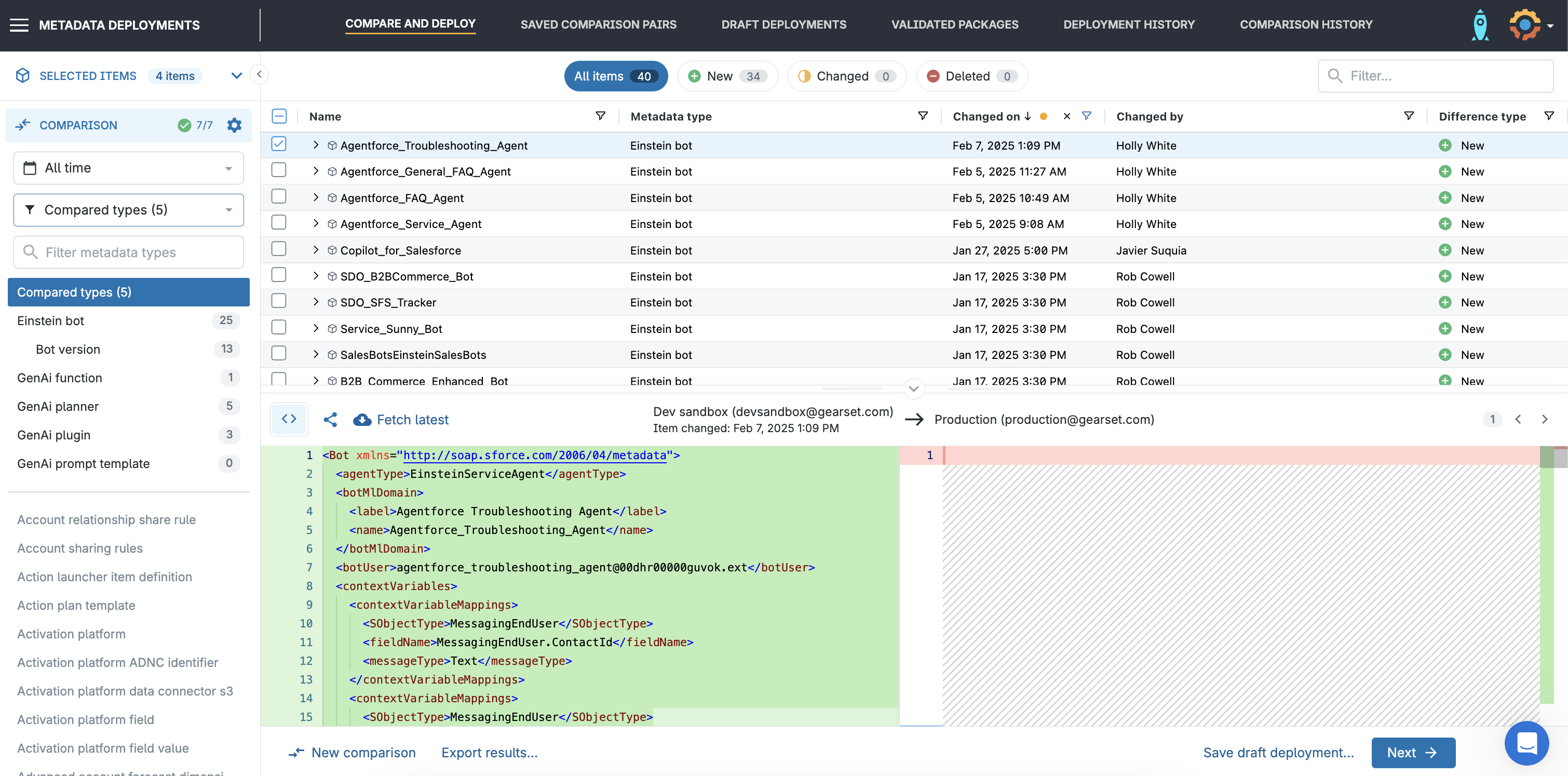Click Save draft deployment link
The height and width of the screenshot is (776, 1568).
point(1278,753)
